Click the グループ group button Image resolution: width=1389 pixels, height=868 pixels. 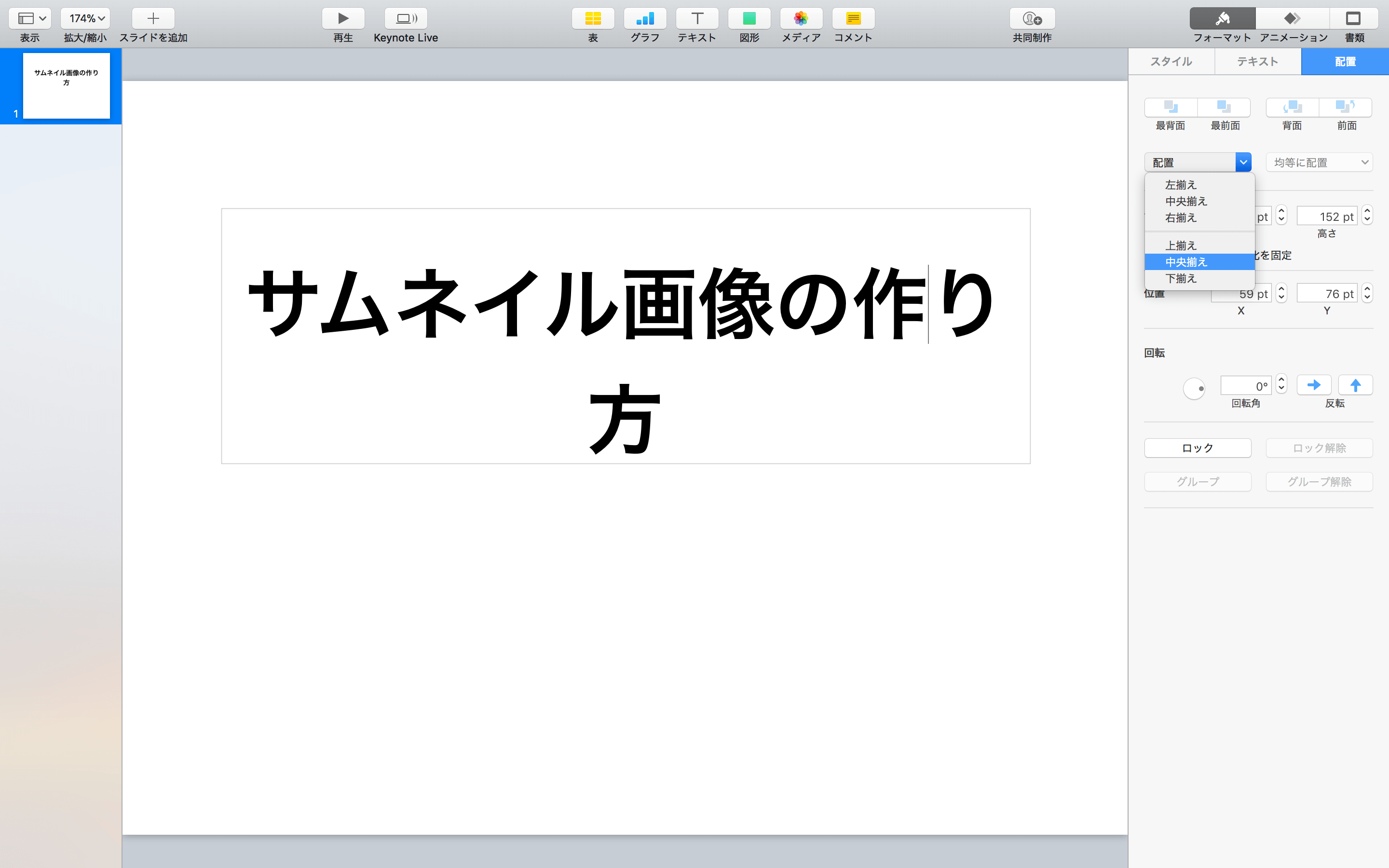point(1198,482)
